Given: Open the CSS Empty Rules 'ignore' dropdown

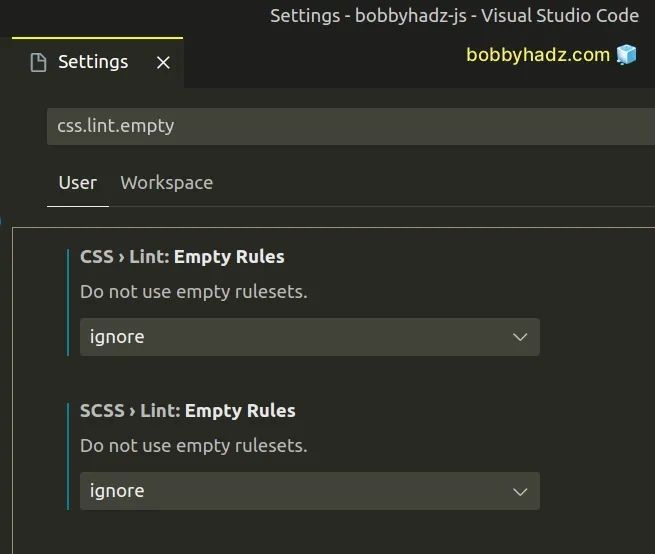Looking at the screenshot, I should (300, 337).
